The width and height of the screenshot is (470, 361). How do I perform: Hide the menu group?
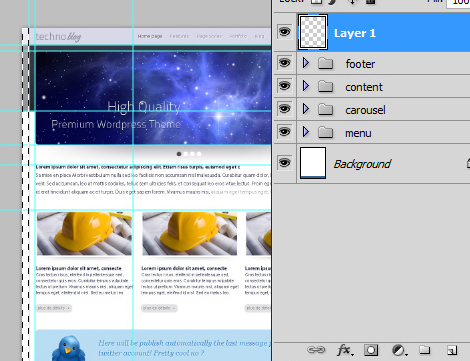click(284, 132)
